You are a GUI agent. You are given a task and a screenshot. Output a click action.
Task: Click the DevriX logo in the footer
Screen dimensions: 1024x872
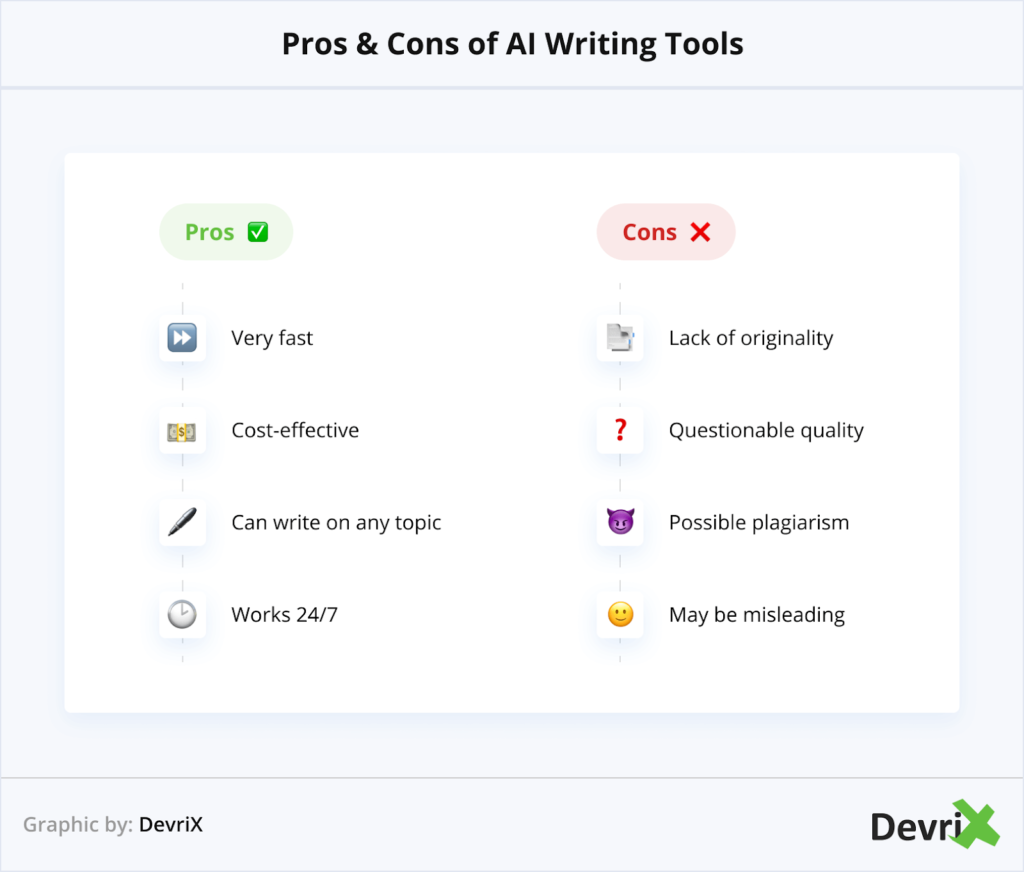pyautogui.click(x=934, y=825)
